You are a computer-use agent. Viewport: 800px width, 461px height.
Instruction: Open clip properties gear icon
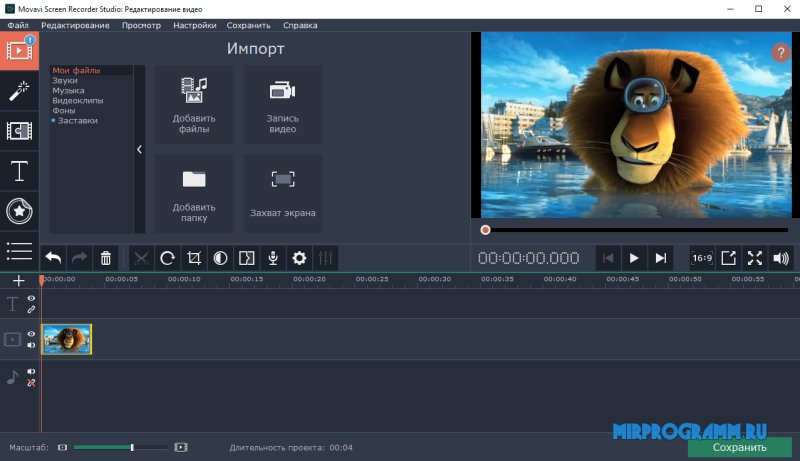(298, 258)
